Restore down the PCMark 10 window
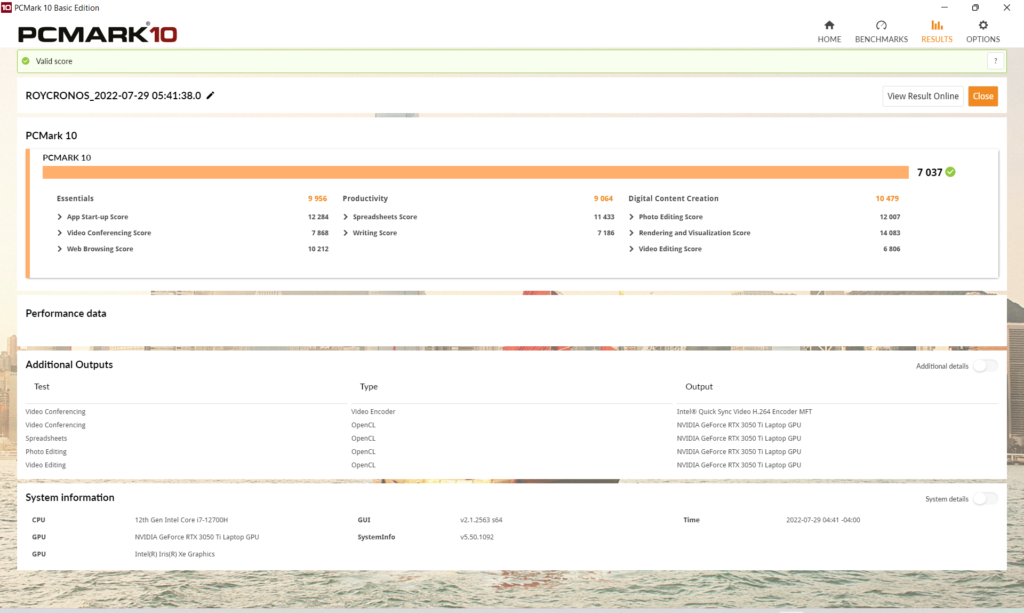Viewport: 1024px width, 613px height. 975,7
